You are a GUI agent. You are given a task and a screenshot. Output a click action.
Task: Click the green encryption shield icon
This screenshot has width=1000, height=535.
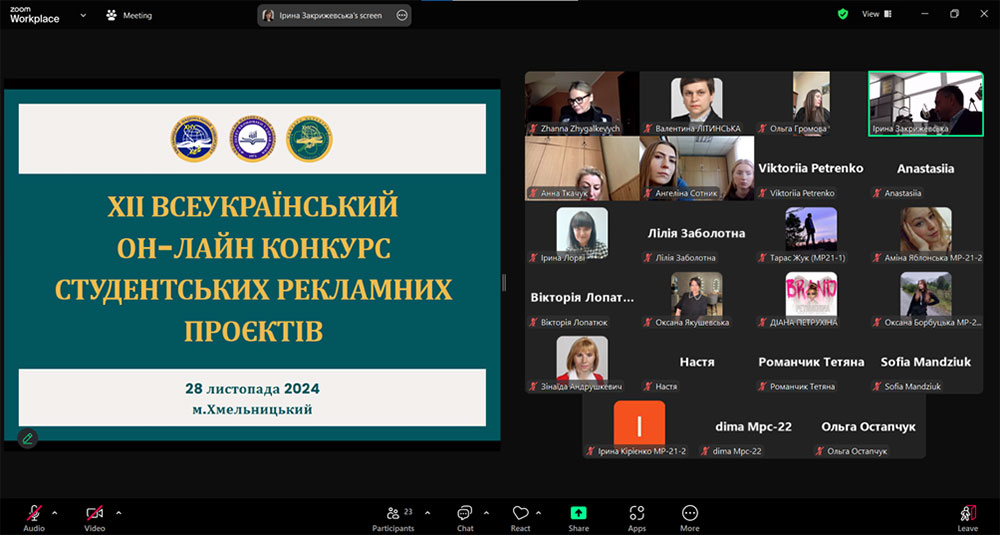(x=843, y=14)
